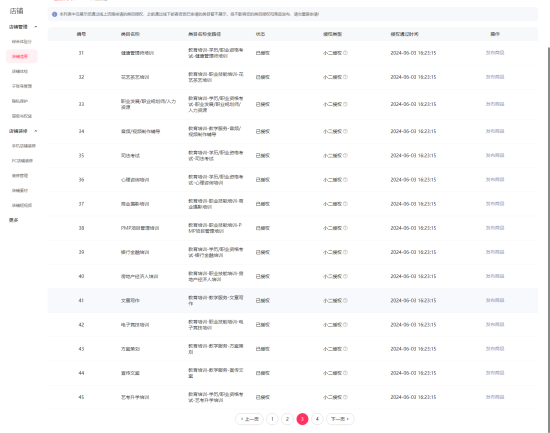The width and height of the screenshot is (550, 433).
Task: Click the vertical scrollbar on right edge
Action: coord(548,239)
